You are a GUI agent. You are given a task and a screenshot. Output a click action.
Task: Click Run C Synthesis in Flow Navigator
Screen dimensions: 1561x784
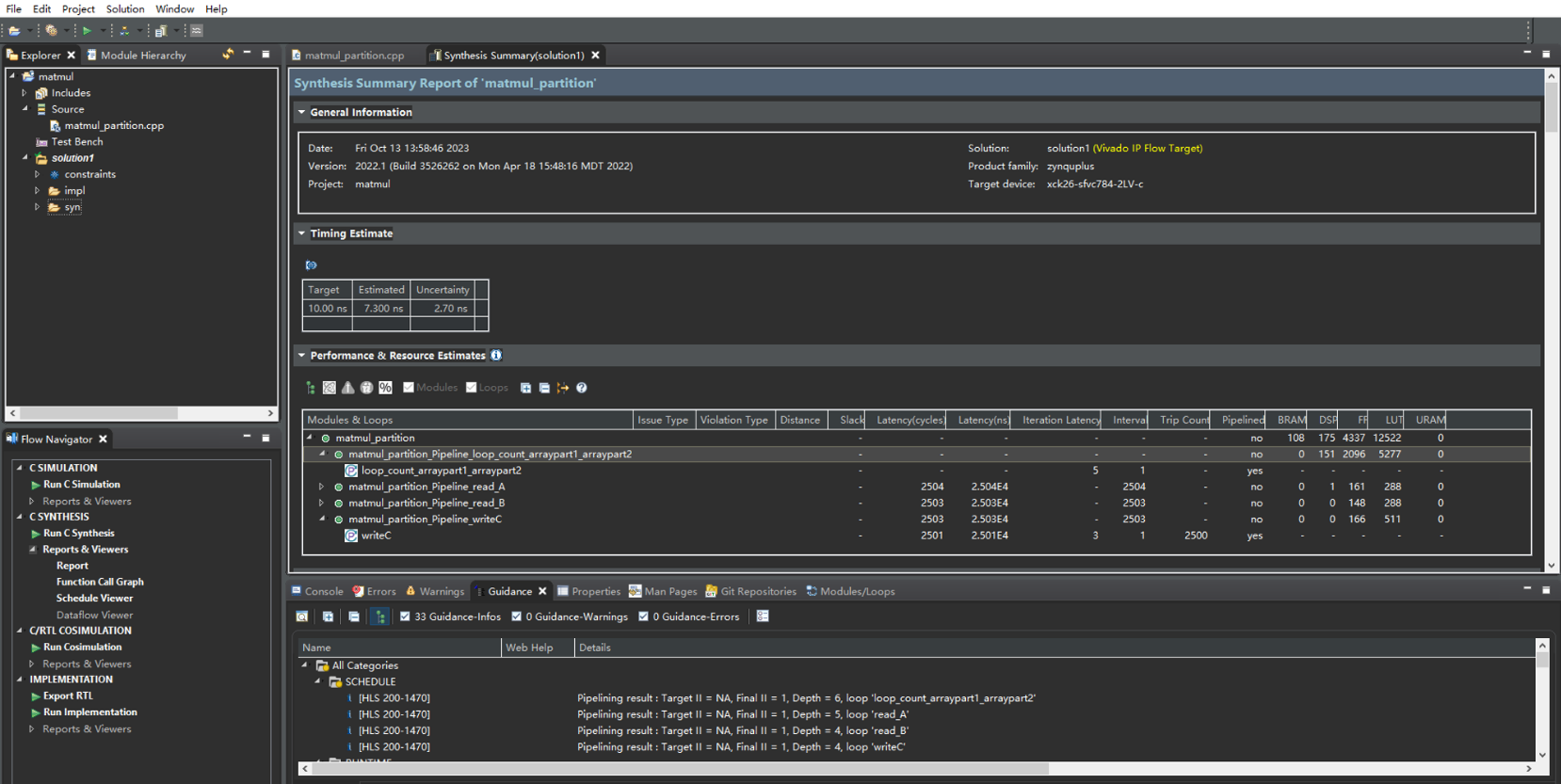pos(78,533)
